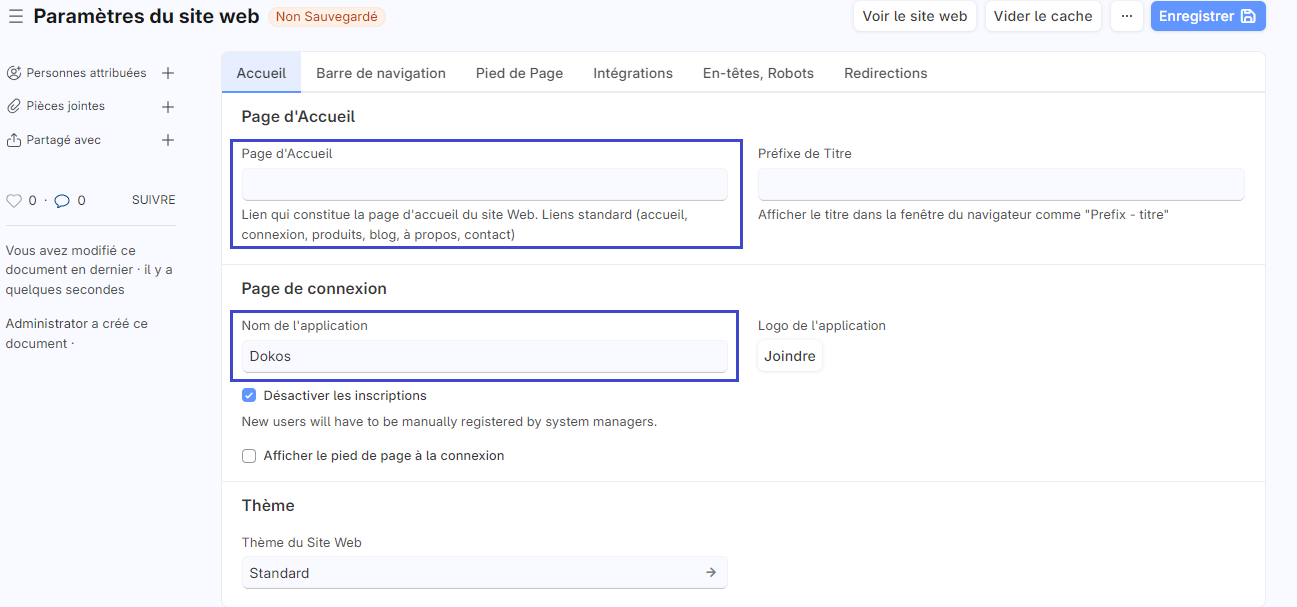This screenshot has width=1297, height=607.
Task: Switch to Barre de navigation tab
Action: (x=381, y=73)
